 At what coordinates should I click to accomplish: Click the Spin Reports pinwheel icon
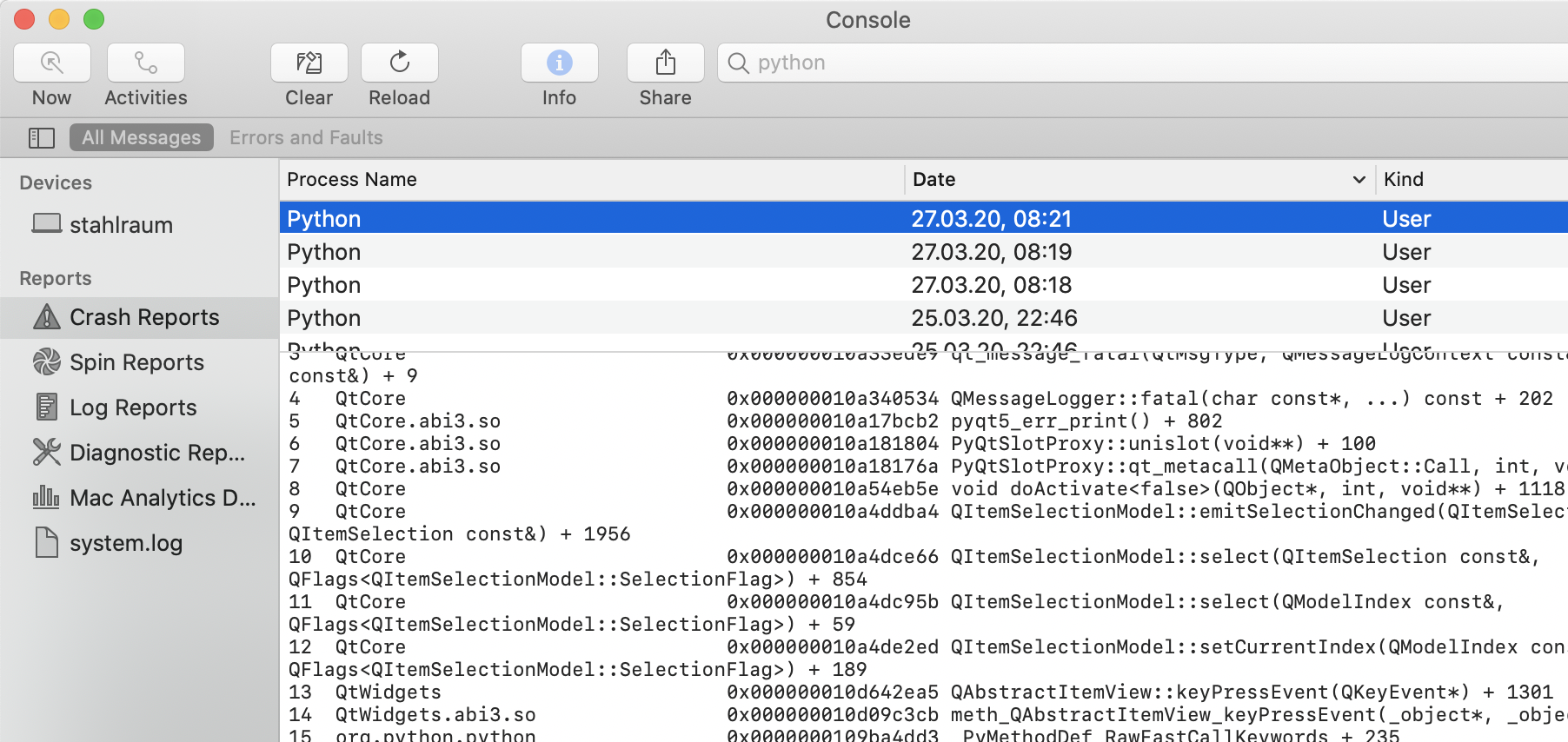click(x=46, y=361)
